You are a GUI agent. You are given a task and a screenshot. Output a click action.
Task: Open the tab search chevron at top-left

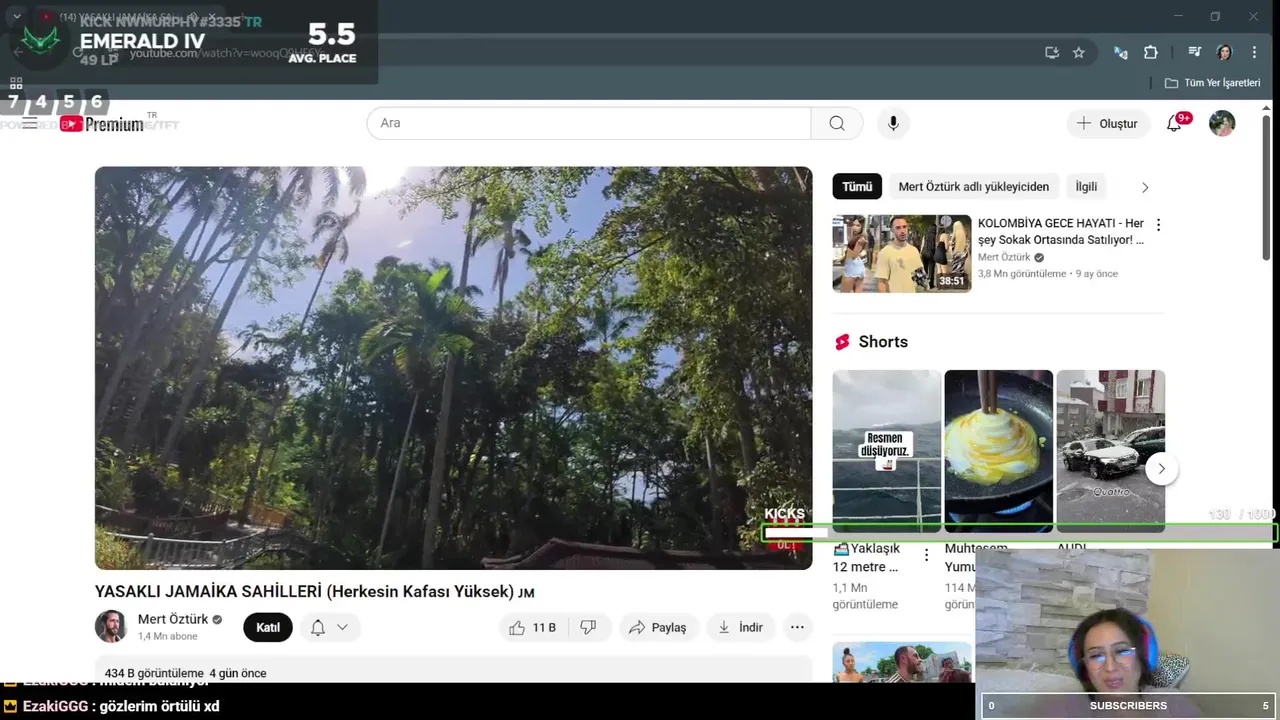(x=17, y=16)
